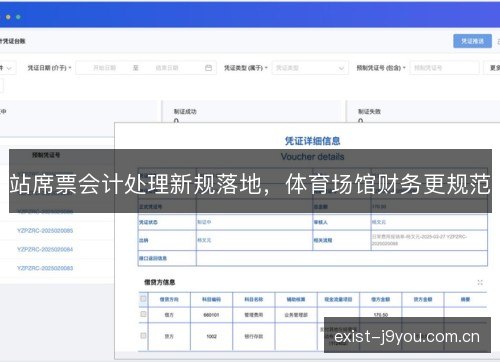This screenshot has height=362, width=500.
Task: Open the 凭证类型 (属于) operator dropdown
Action: click(x=246, y=68)
